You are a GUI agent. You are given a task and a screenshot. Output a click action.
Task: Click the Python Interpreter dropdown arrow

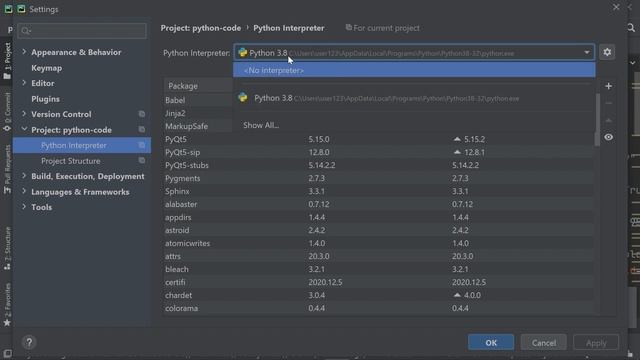pyautogui.click(x=587, y=52)
